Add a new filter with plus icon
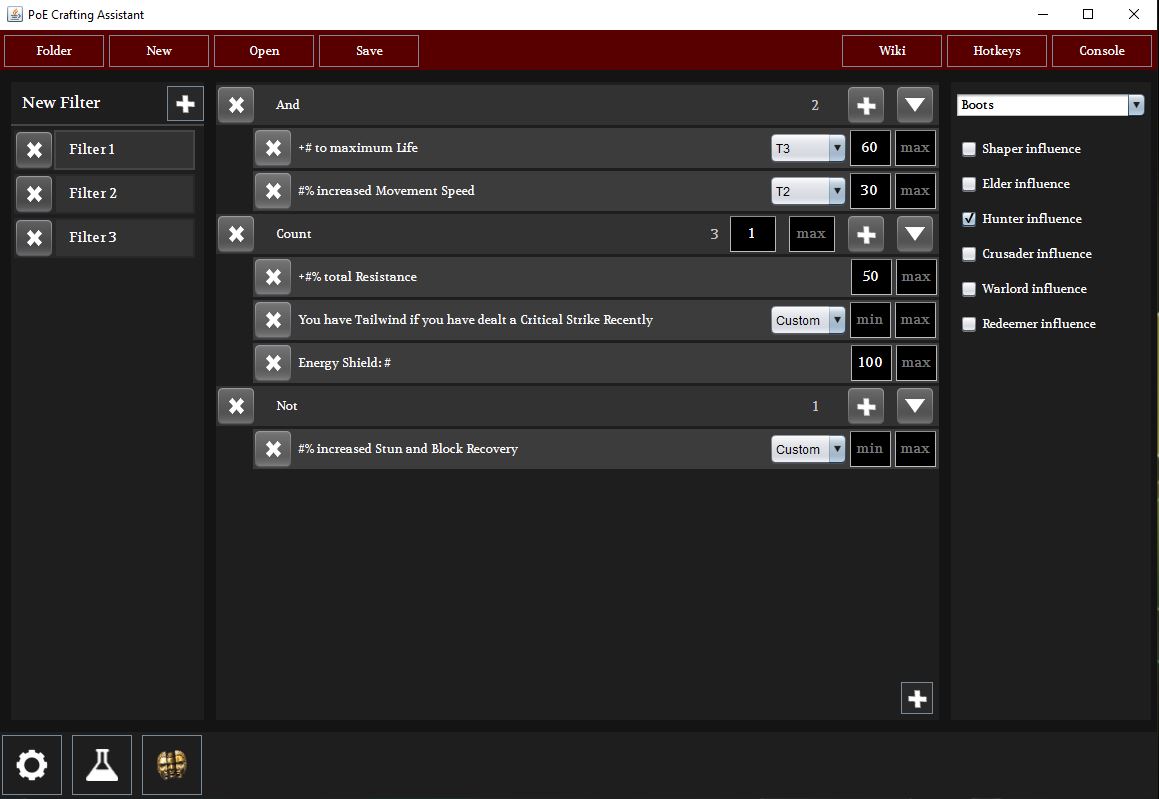 click(x=186, y=103)
